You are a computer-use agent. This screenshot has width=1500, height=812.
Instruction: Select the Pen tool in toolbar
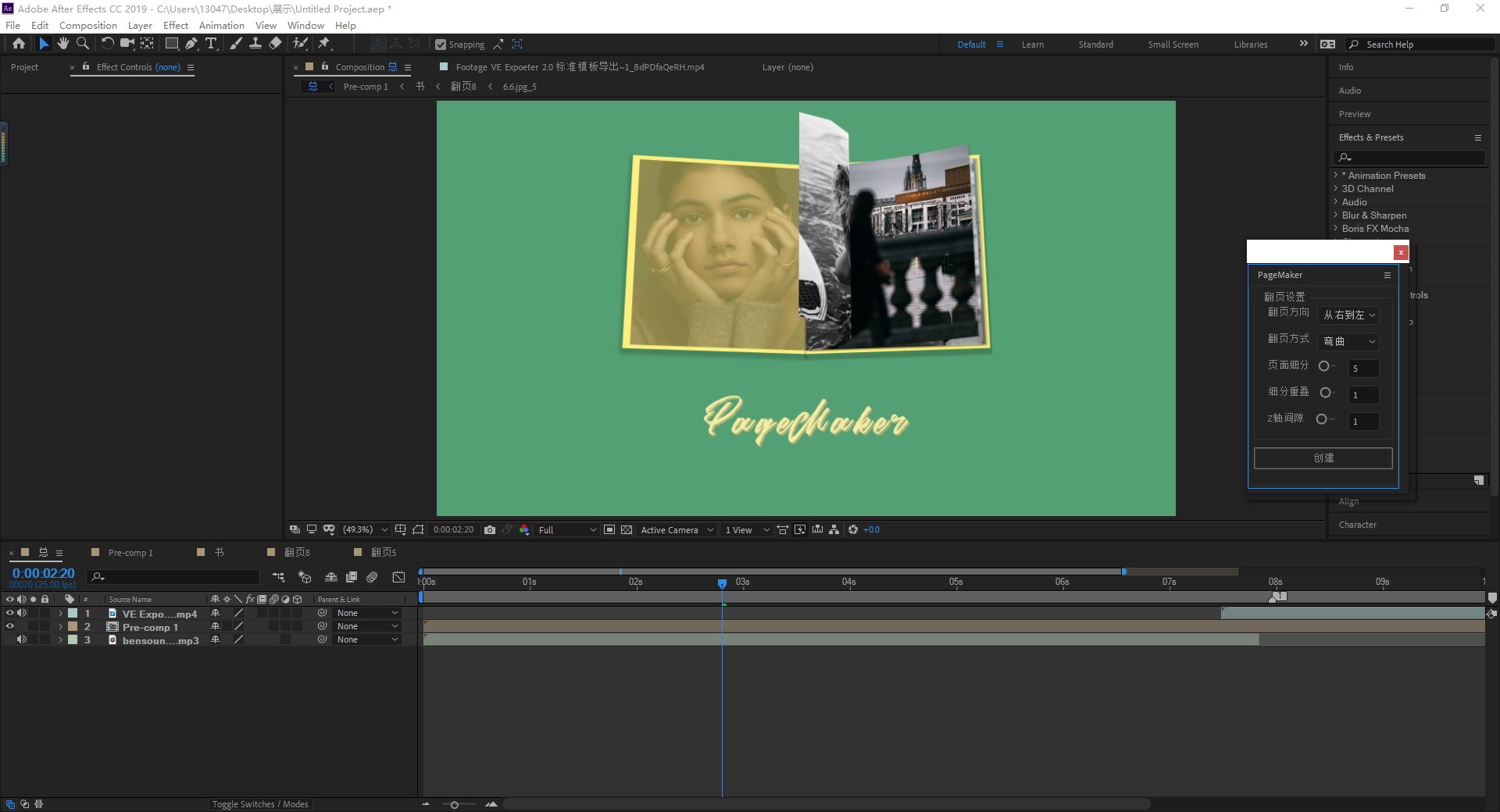click(191, 44)
